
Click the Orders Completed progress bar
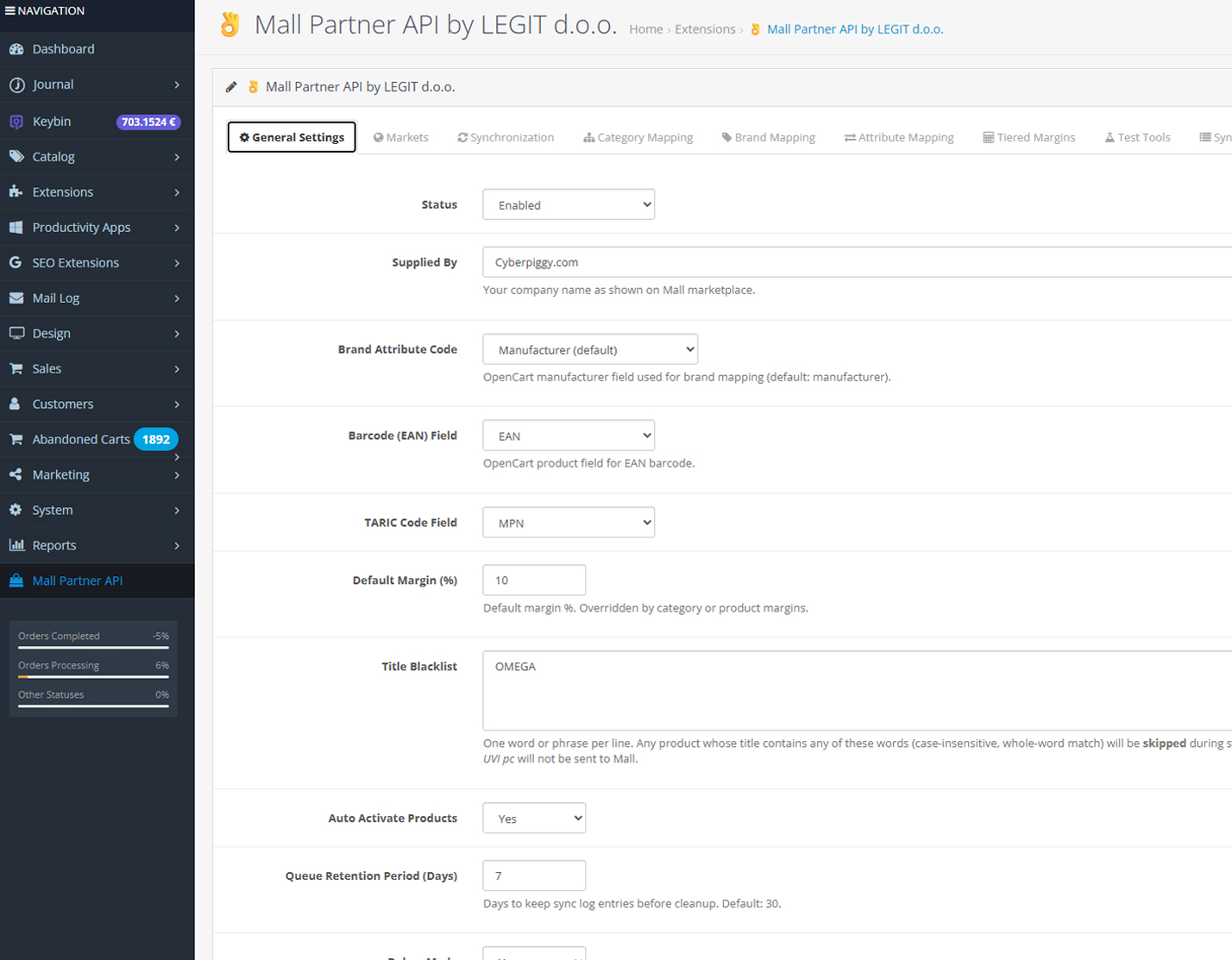click(93, 648)
